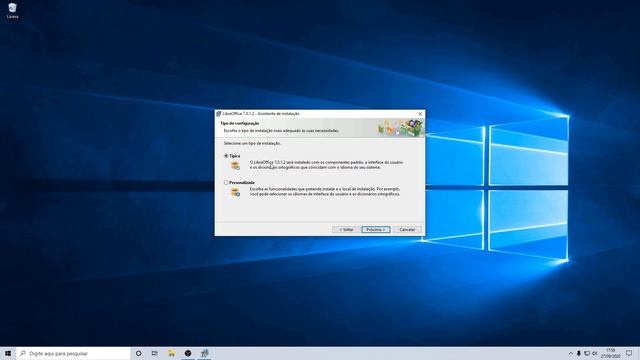Click the microphone tray icon
Screen dimensions: 640x360
coord(578,353)
